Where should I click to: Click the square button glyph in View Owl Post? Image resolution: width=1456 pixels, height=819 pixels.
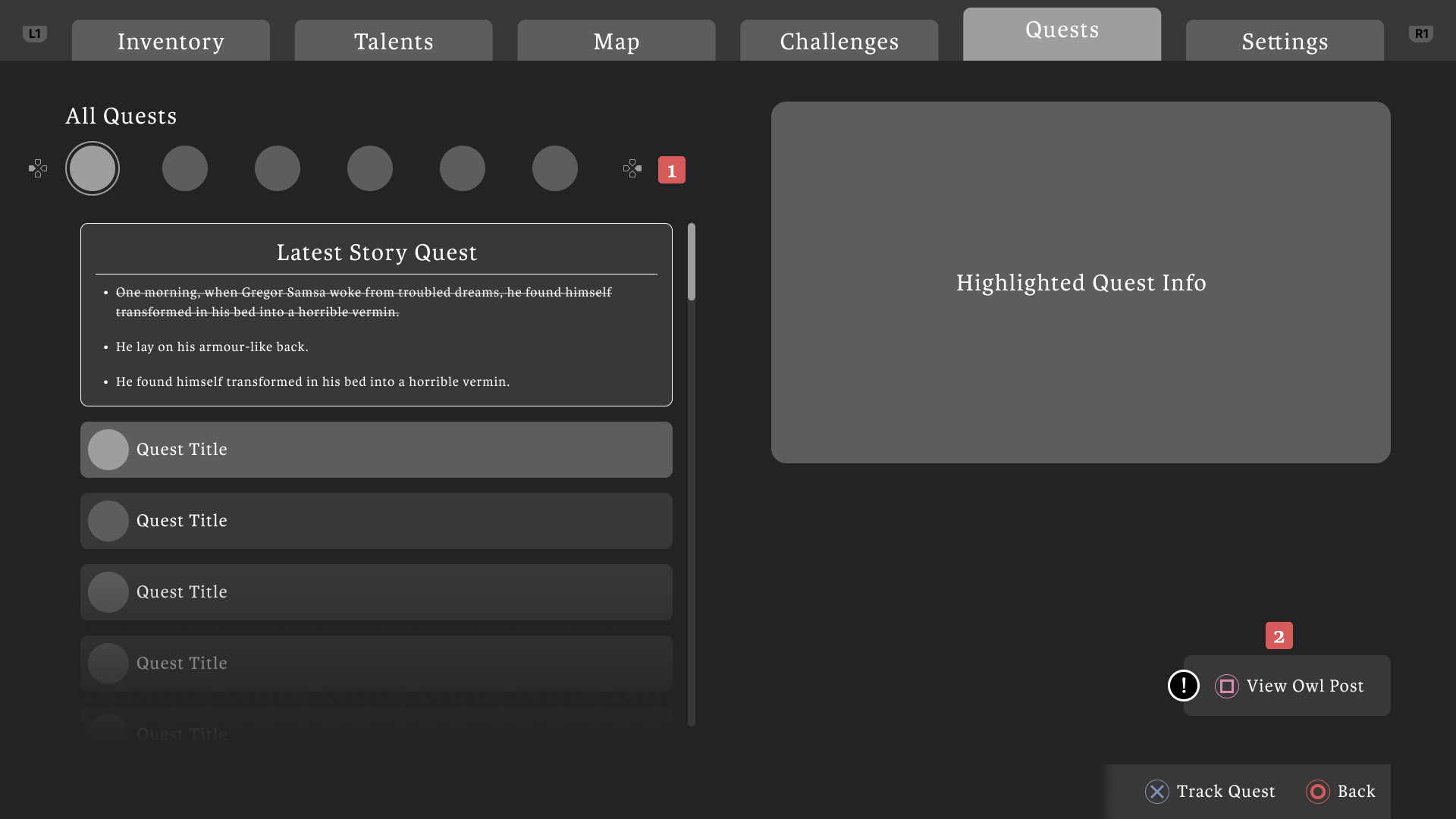[1226, 686]
